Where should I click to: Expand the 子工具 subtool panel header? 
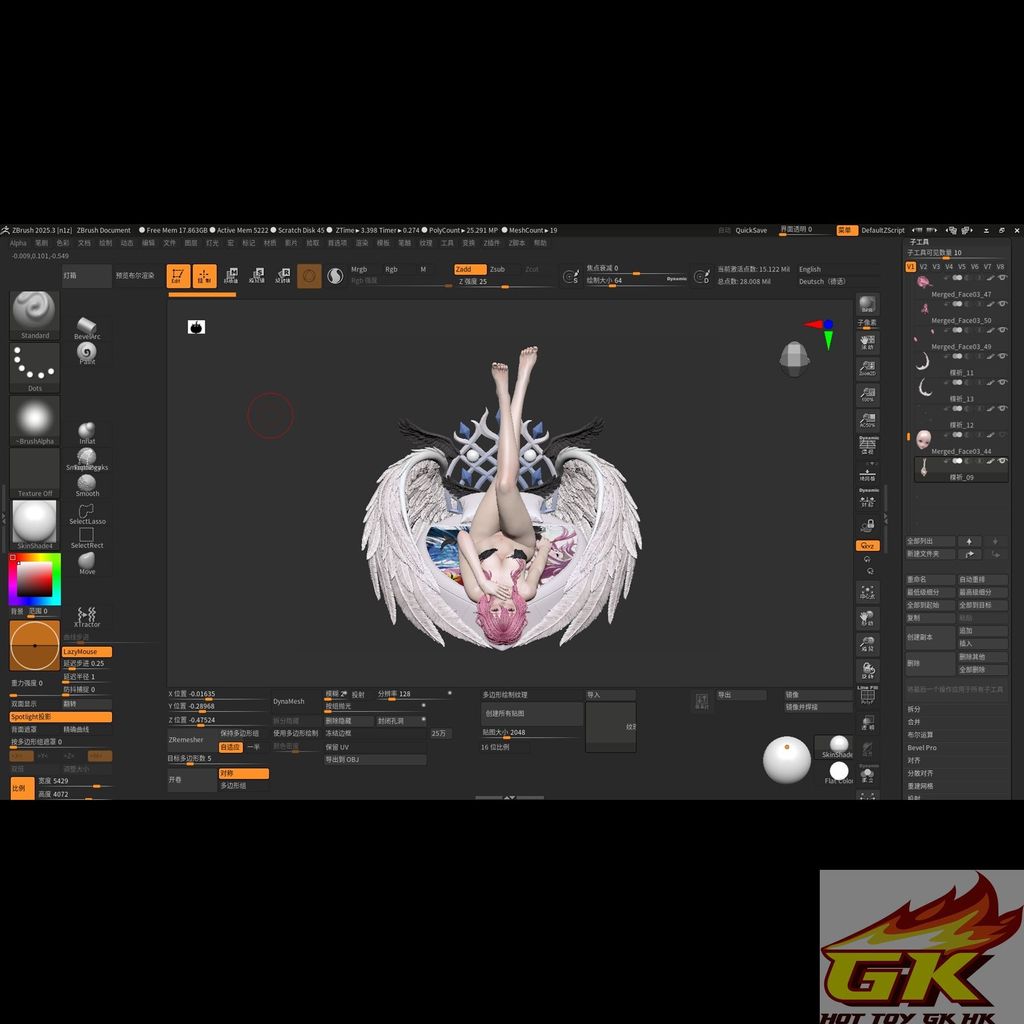pyautogui.click(x=920, y=242)
